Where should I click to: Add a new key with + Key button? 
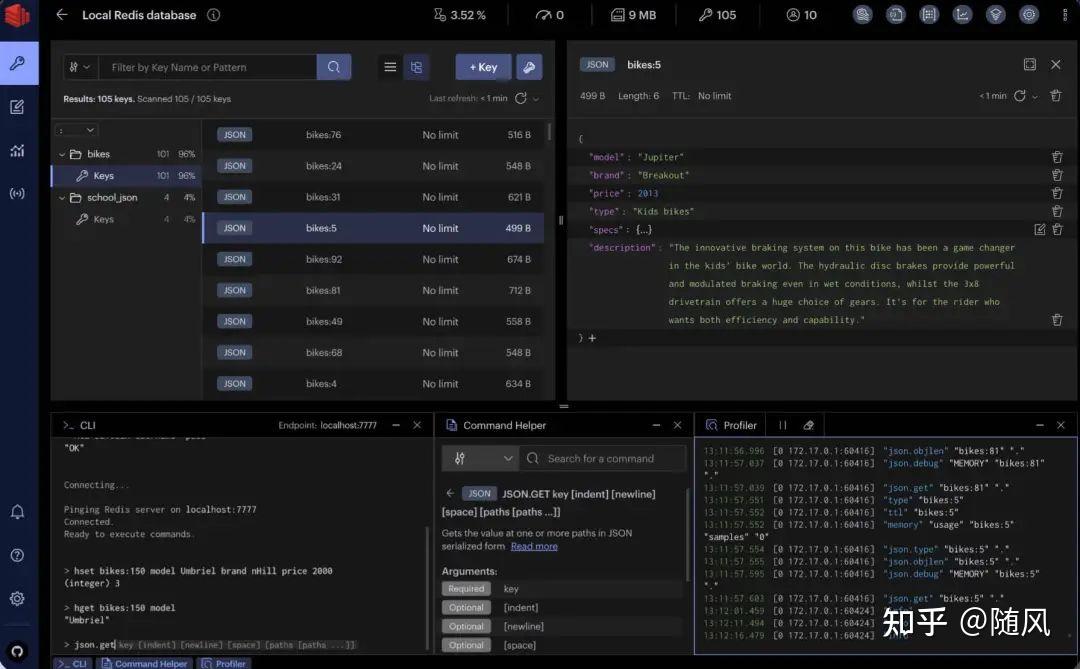click(483, 67)
